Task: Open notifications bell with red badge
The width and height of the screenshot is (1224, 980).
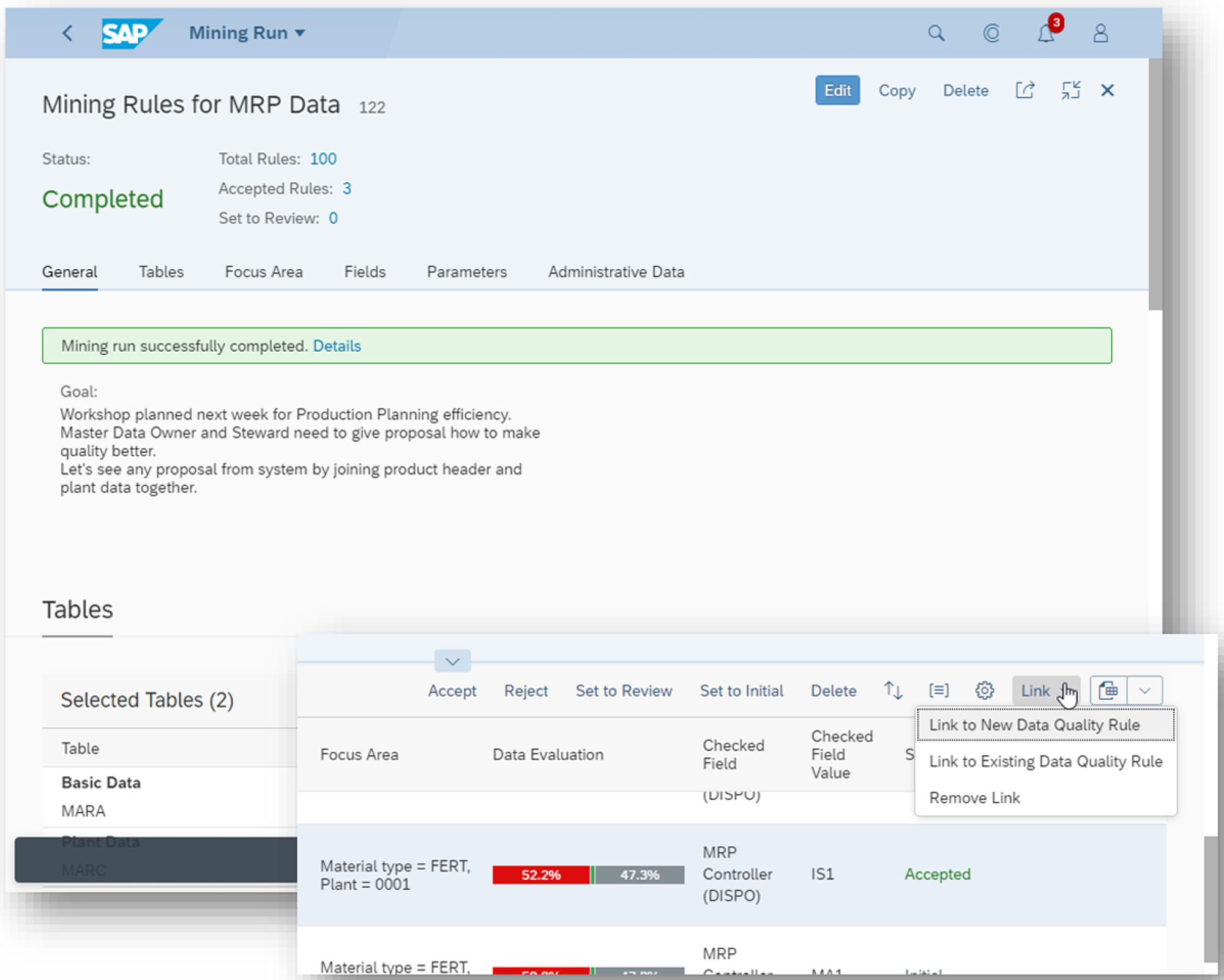Action: click(1046, 33)
